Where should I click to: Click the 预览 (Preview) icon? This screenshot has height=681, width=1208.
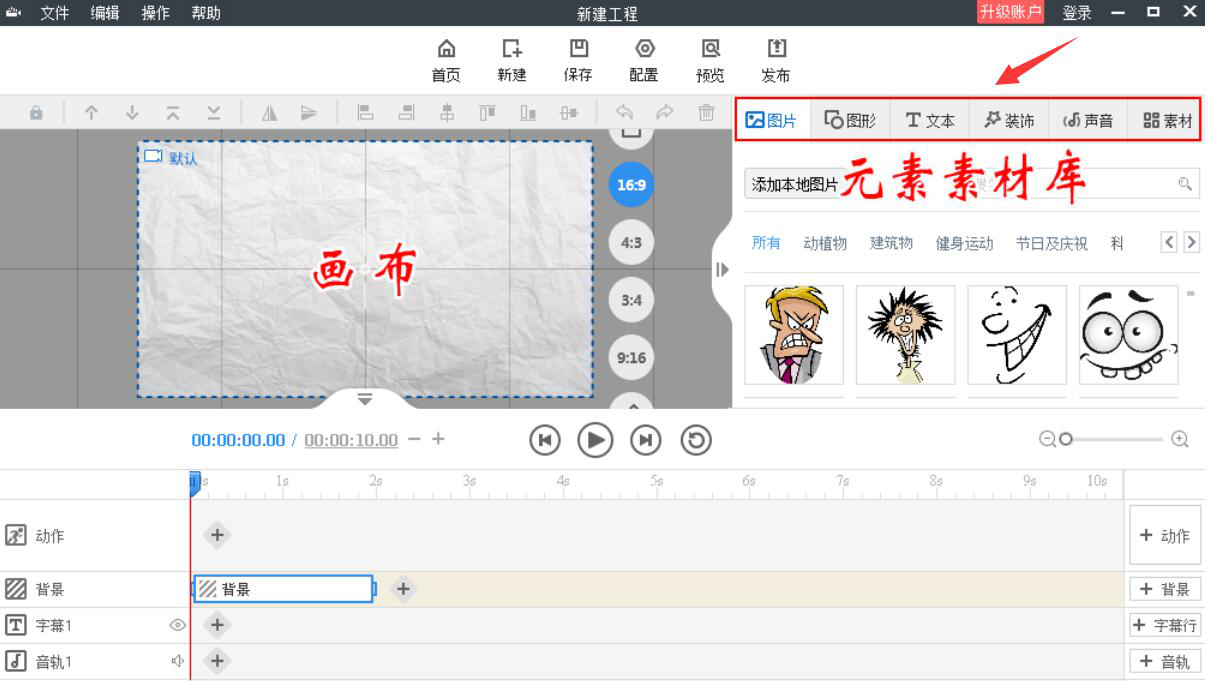point(709,60)
